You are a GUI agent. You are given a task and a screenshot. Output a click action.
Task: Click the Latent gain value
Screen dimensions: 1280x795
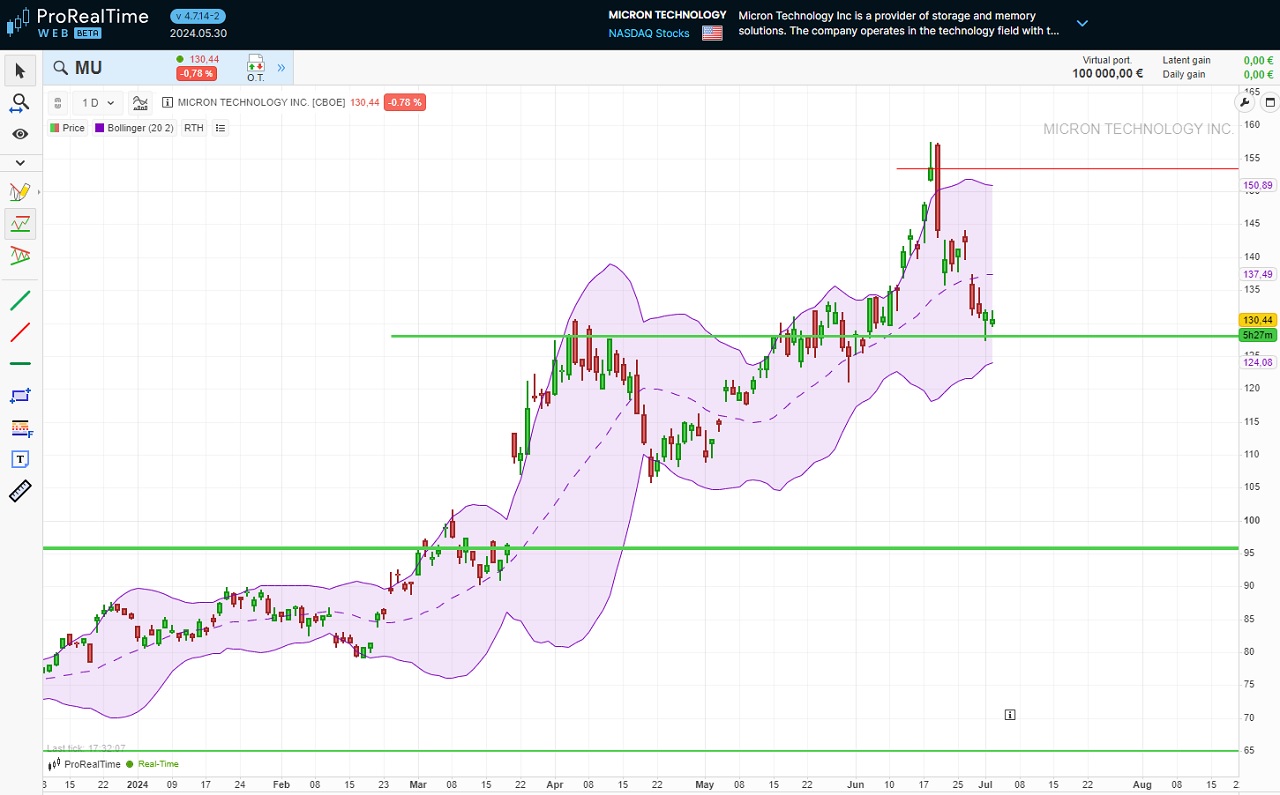point(1258,60)
